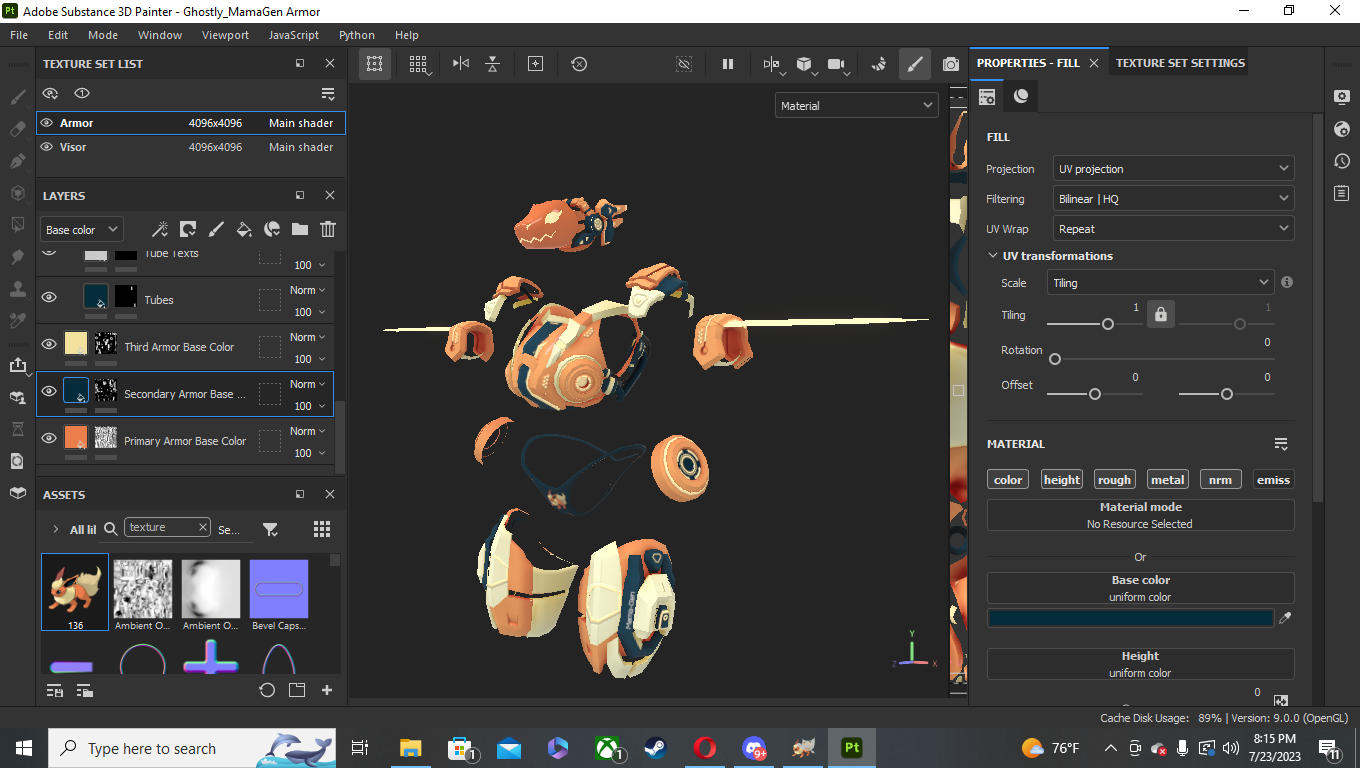Open the Viewport menu
Viewport: 1360px width, 768px height.
click(x=225, y=35)
